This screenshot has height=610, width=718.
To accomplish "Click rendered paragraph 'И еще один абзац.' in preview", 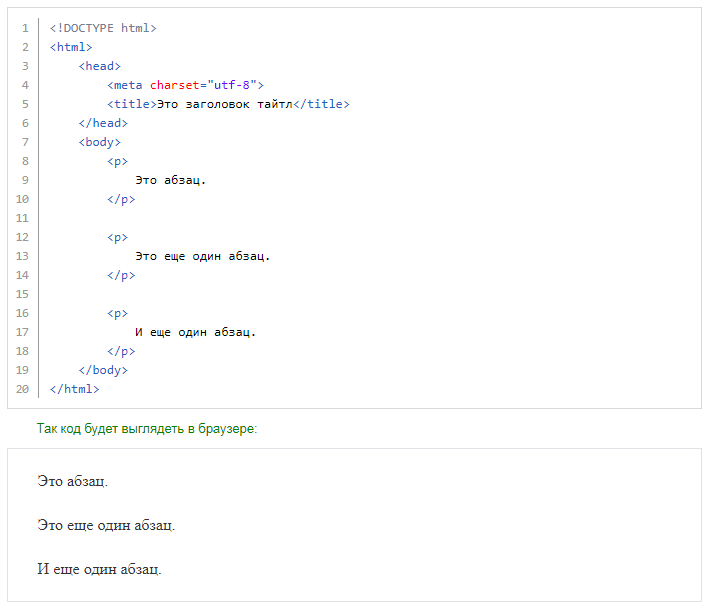I will tap(99, 569).
